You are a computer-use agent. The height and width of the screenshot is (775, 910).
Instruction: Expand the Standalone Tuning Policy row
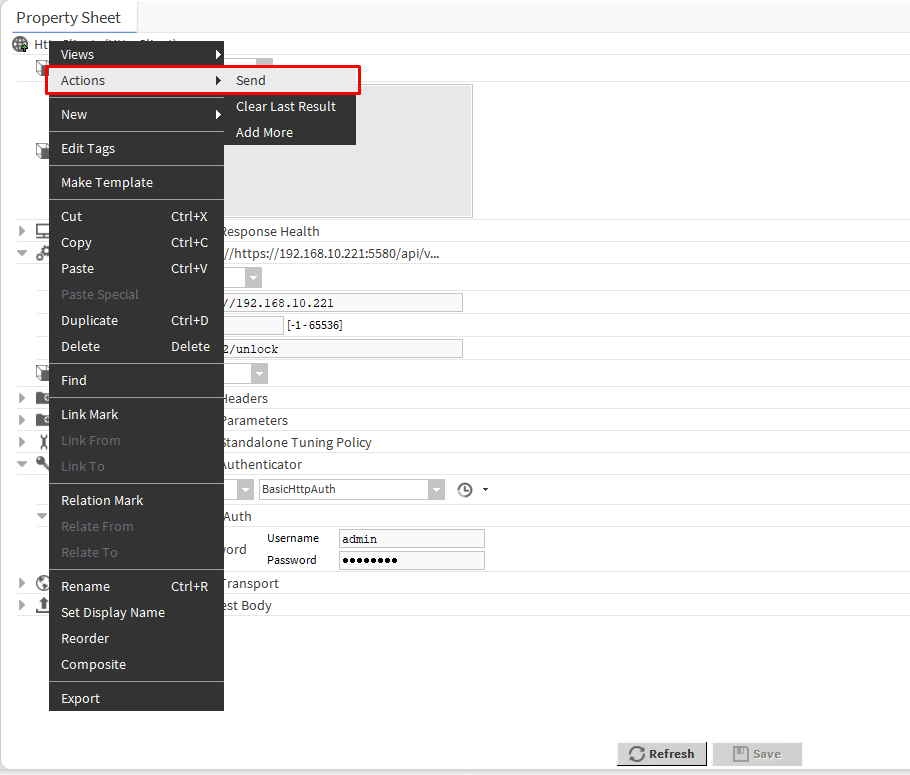coord(22,442)
